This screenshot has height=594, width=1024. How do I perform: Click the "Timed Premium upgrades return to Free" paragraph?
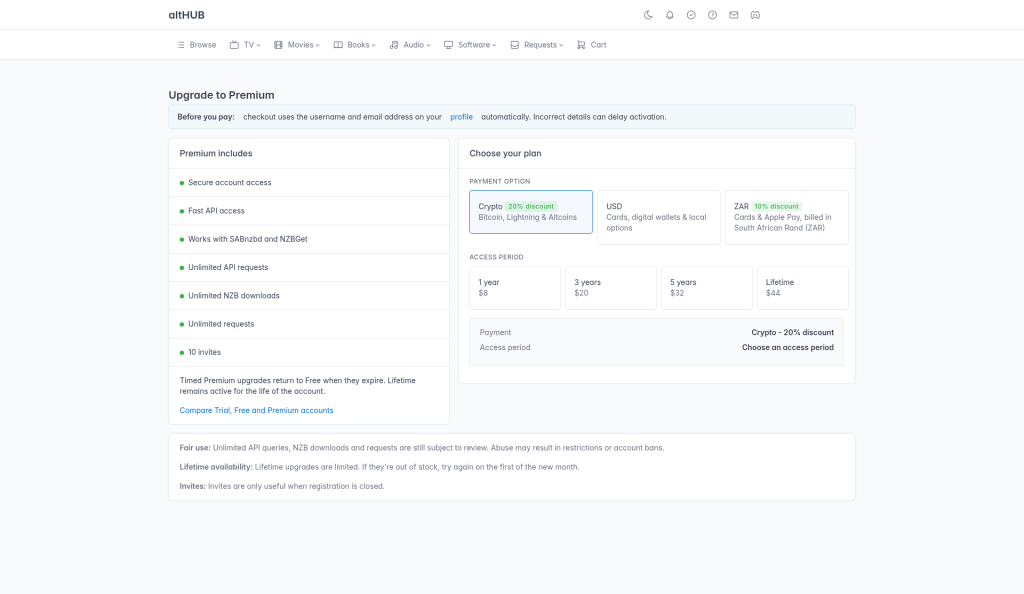[x=298, y=386]
